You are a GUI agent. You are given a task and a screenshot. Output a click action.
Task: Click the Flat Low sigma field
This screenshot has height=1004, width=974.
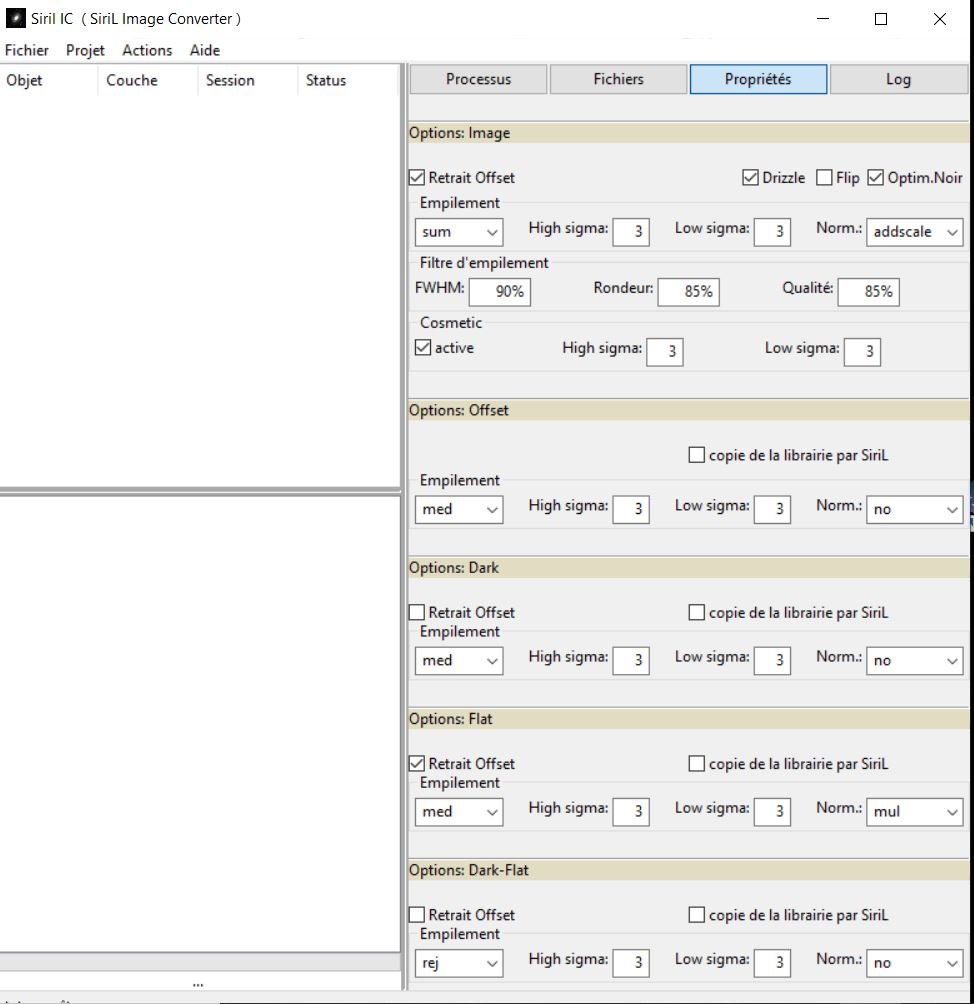772,812
